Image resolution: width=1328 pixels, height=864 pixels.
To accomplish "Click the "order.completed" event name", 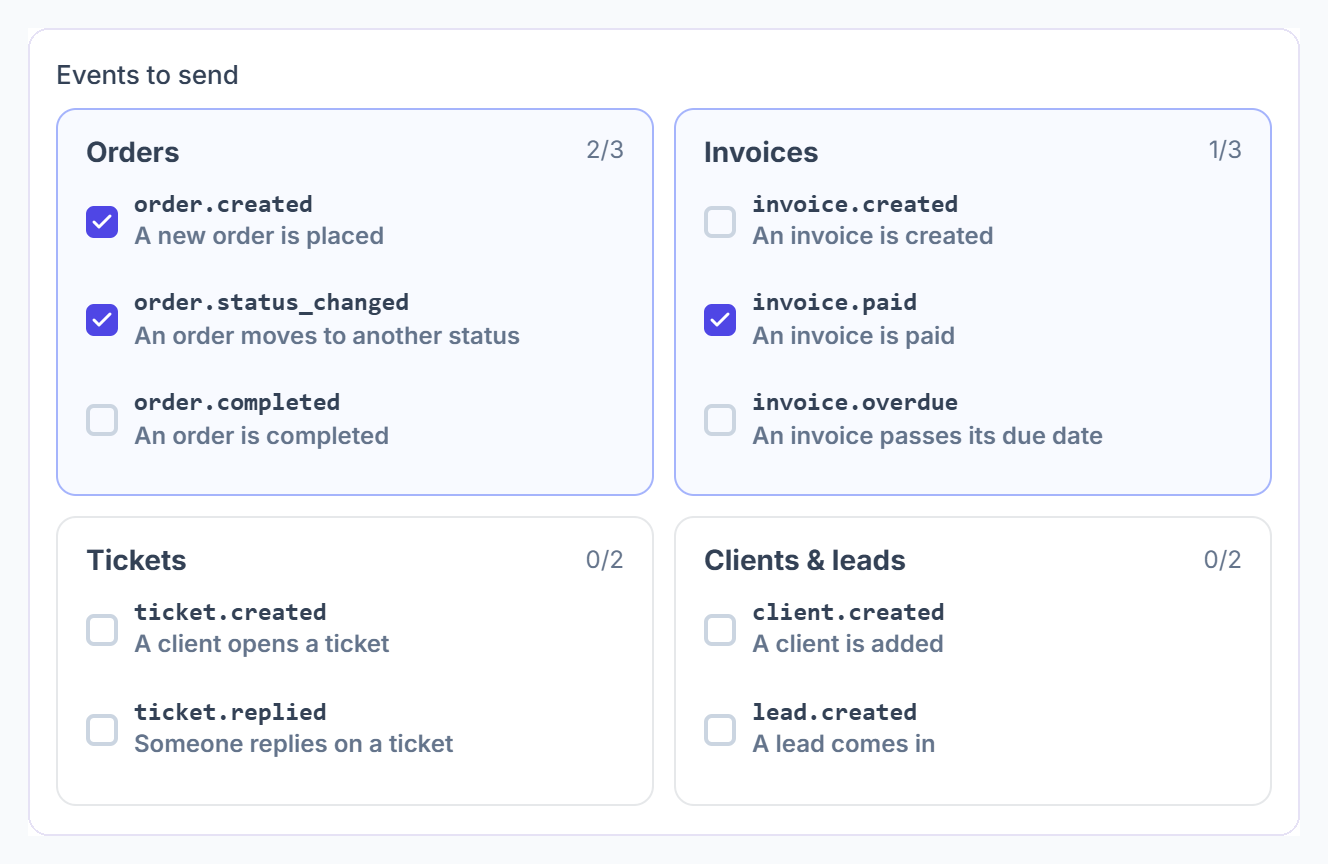I will 237,402.
